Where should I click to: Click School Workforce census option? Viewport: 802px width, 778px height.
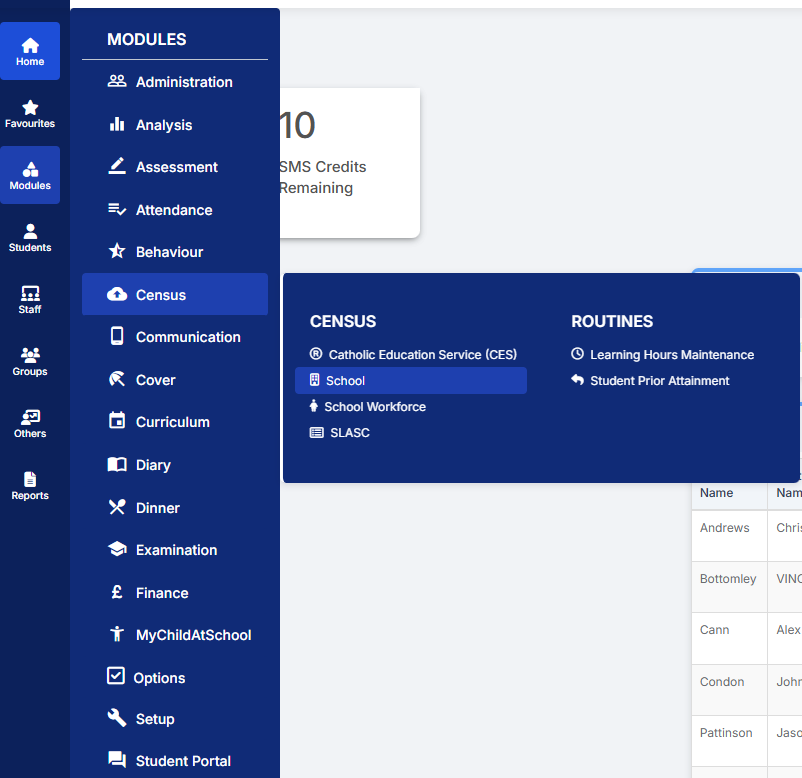pos(374,407)
